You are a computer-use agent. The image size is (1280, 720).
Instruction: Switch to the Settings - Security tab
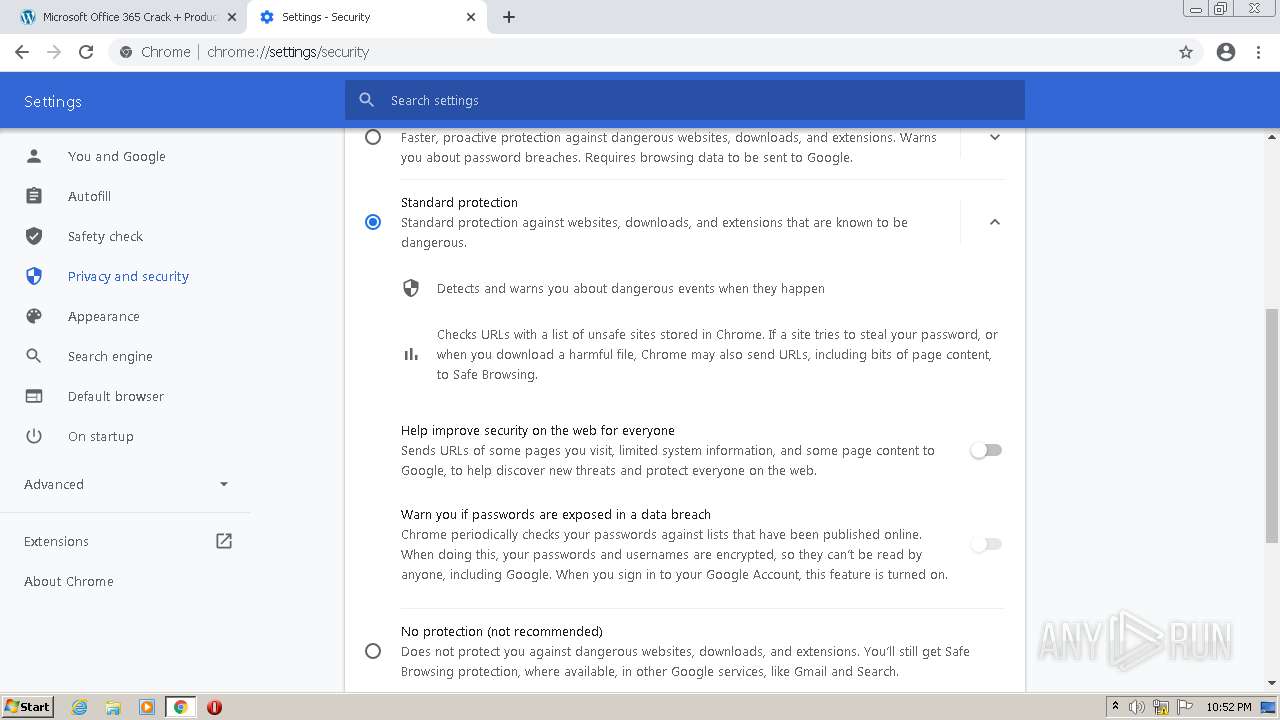[x=368, y=17]
